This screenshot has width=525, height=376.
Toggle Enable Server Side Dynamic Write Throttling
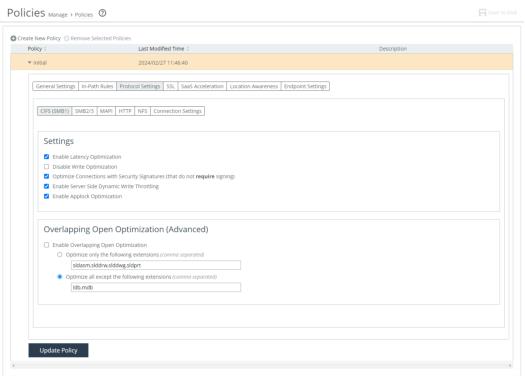(47, 186)
